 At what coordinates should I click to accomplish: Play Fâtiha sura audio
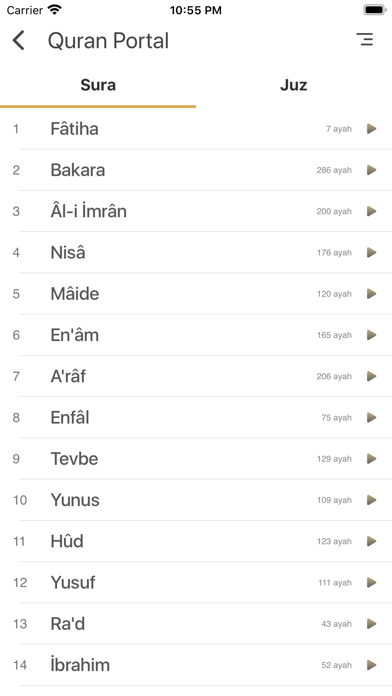(372, 129)
